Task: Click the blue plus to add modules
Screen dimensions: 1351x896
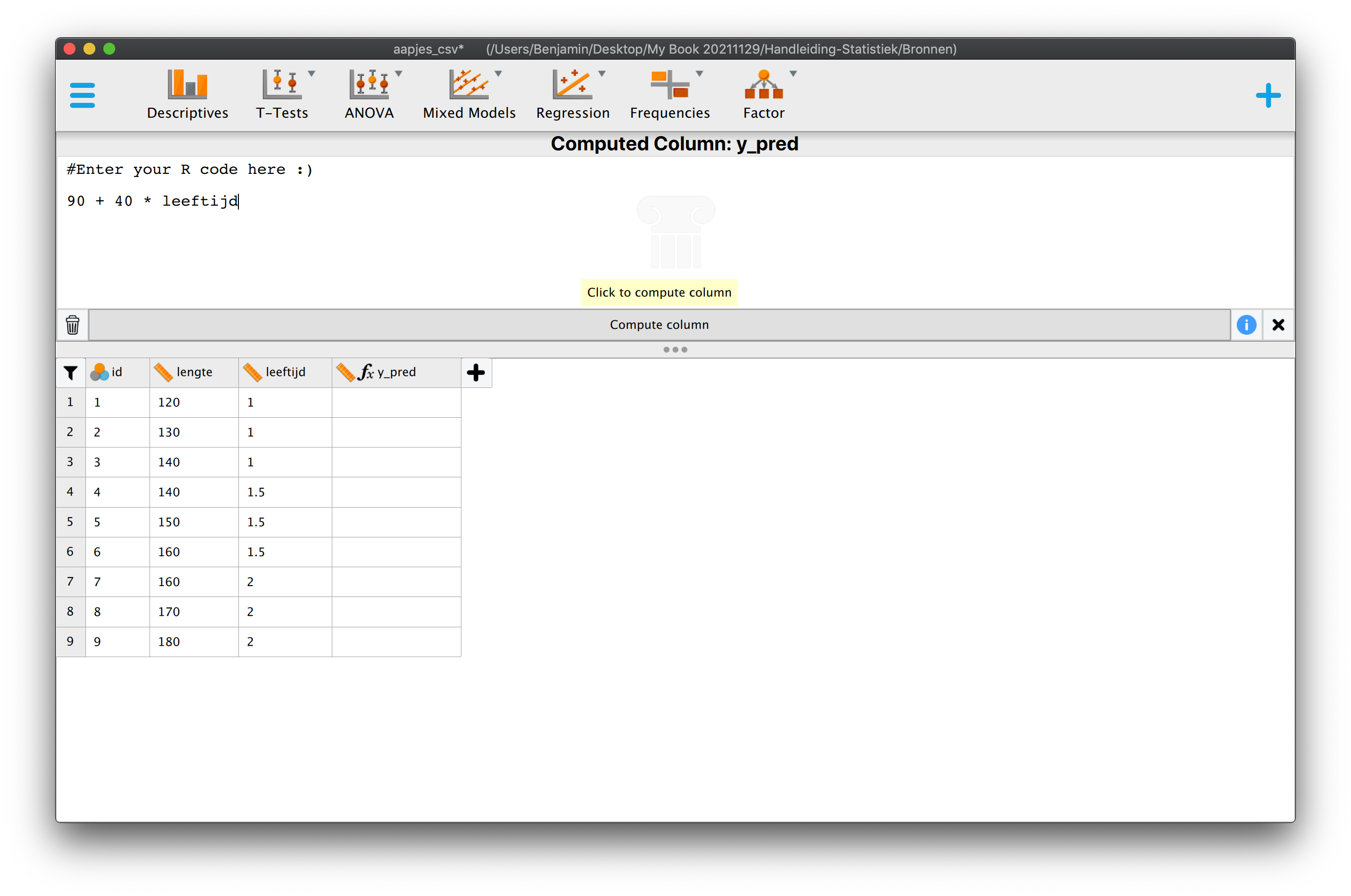Action: [1268, 95]
